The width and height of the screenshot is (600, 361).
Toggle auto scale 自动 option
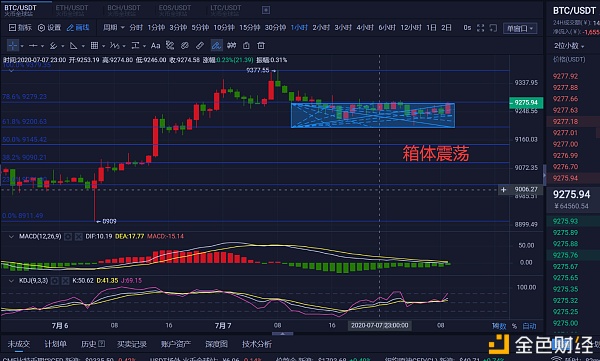529,326
